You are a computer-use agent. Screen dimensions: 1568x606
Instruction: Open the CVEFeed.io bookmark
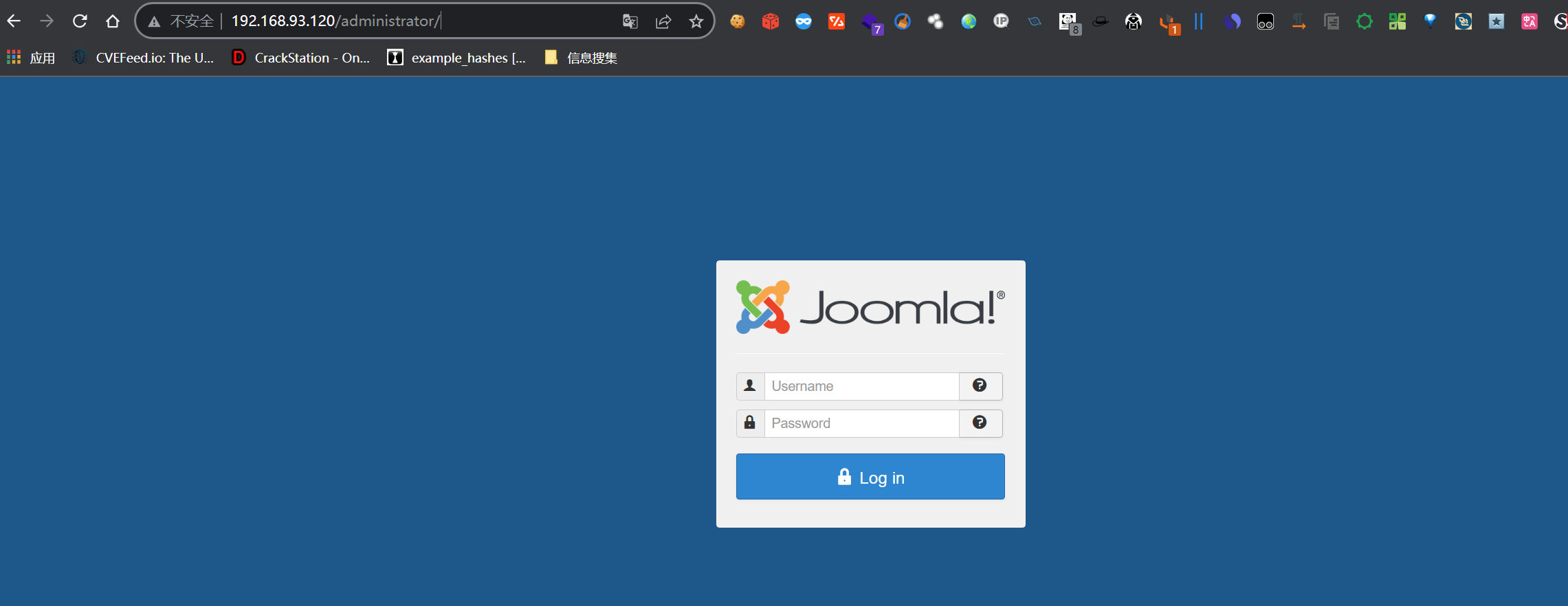coord(144,58)
